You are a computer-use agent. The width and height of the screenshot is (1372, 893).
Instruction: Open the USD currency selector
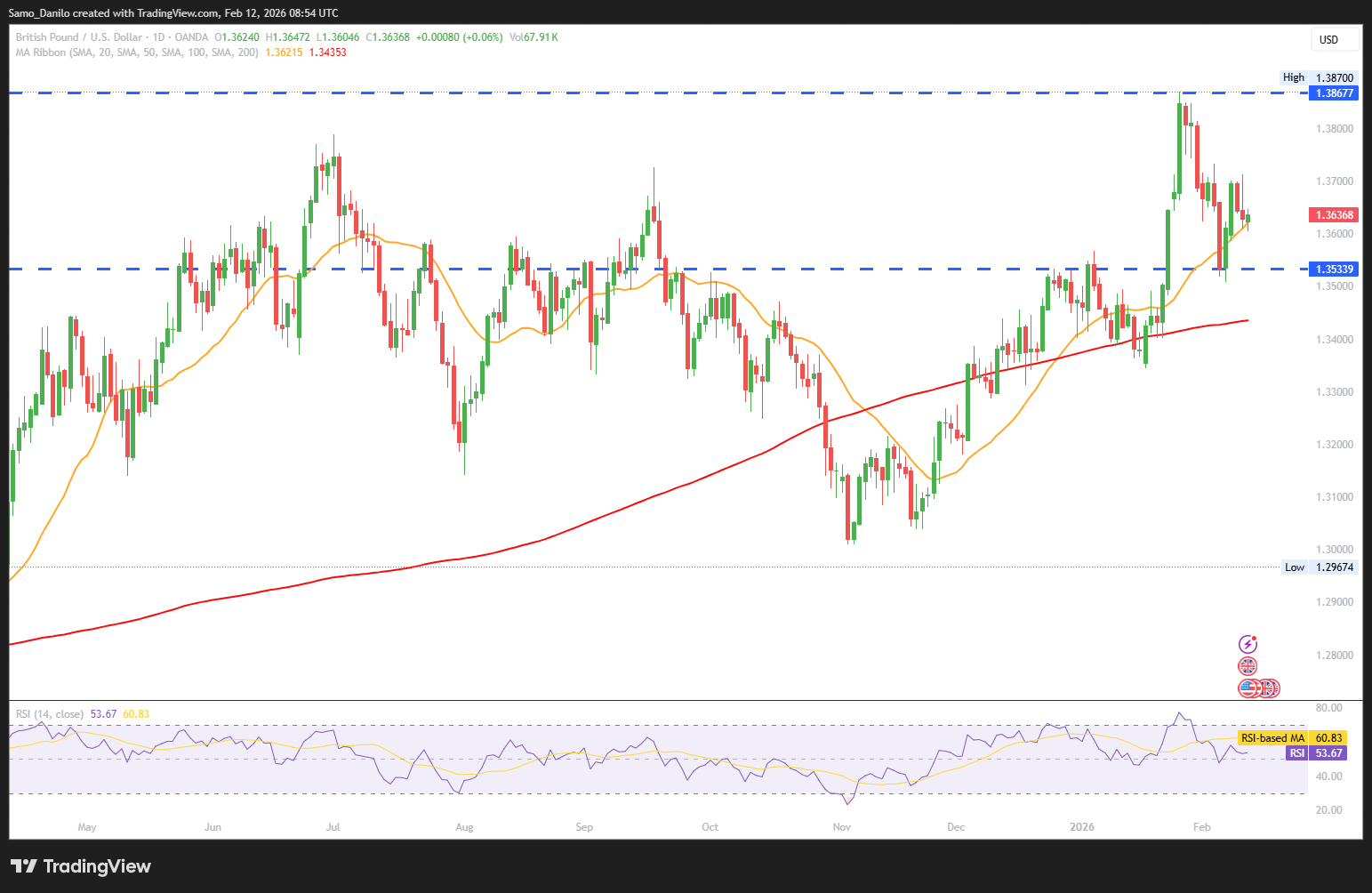(x=1335, y=39)
